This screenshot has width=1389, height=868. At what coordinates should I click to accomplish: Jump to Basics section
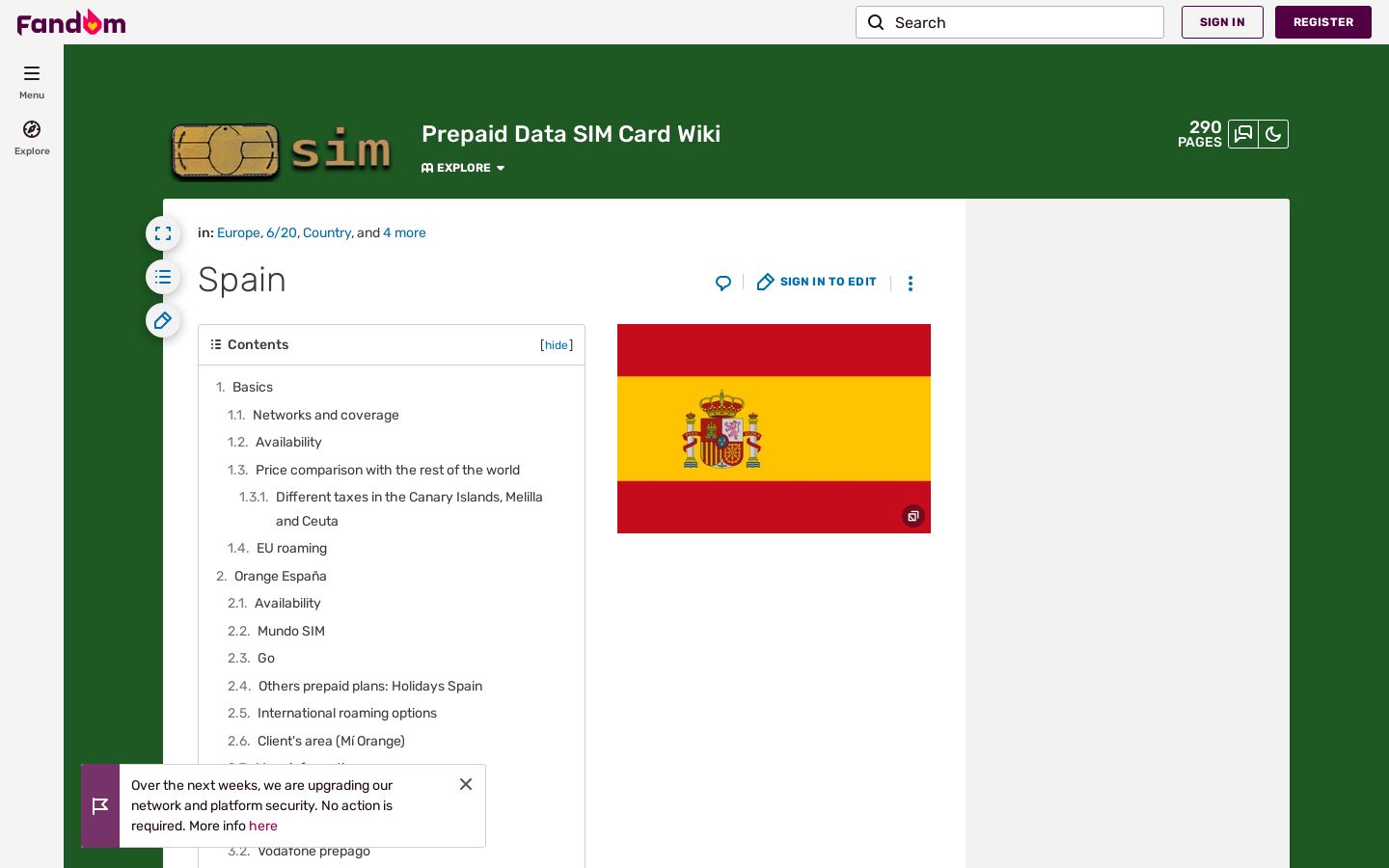click(x=253, y=387)
